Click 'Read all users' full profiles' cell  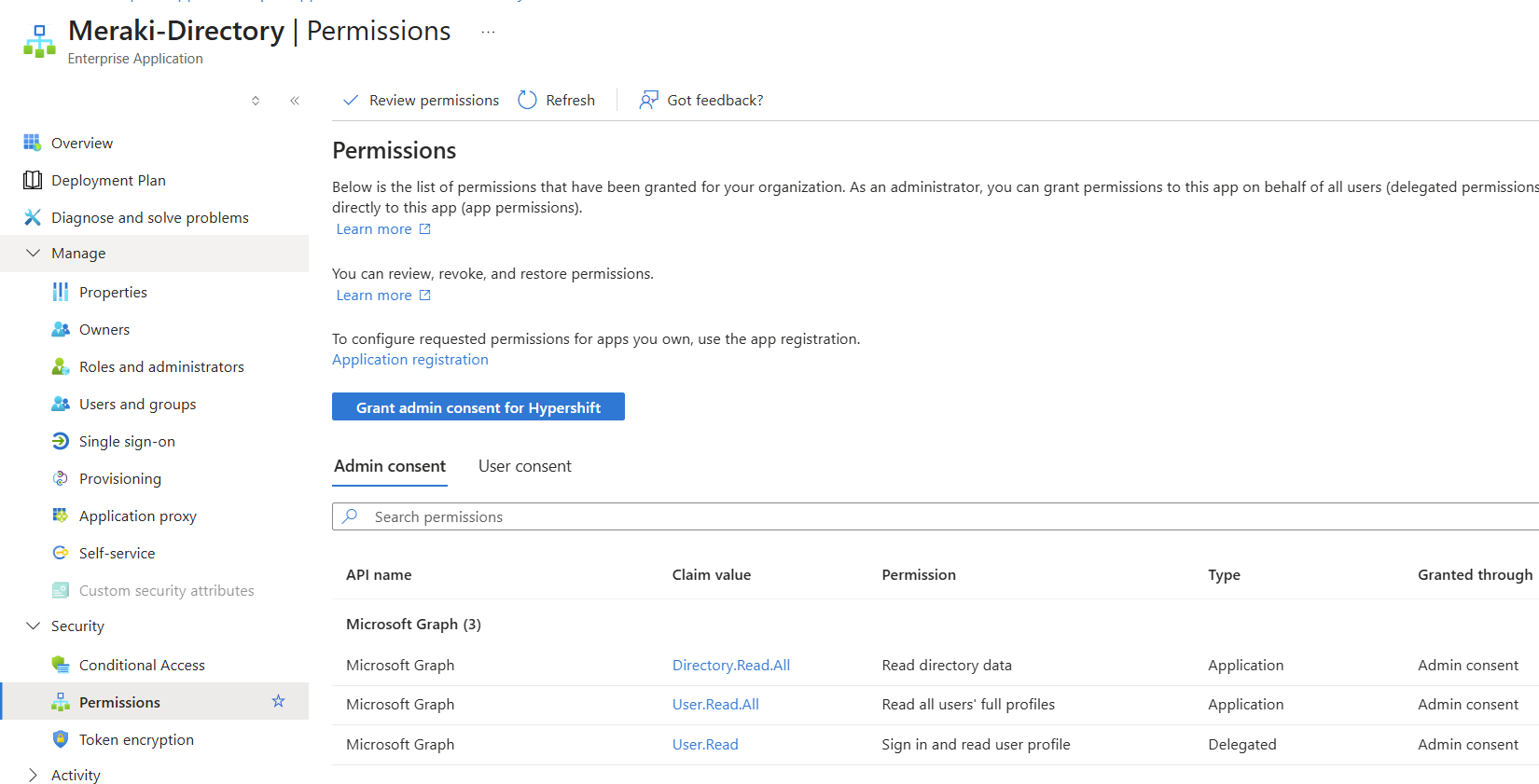[968, 705]
